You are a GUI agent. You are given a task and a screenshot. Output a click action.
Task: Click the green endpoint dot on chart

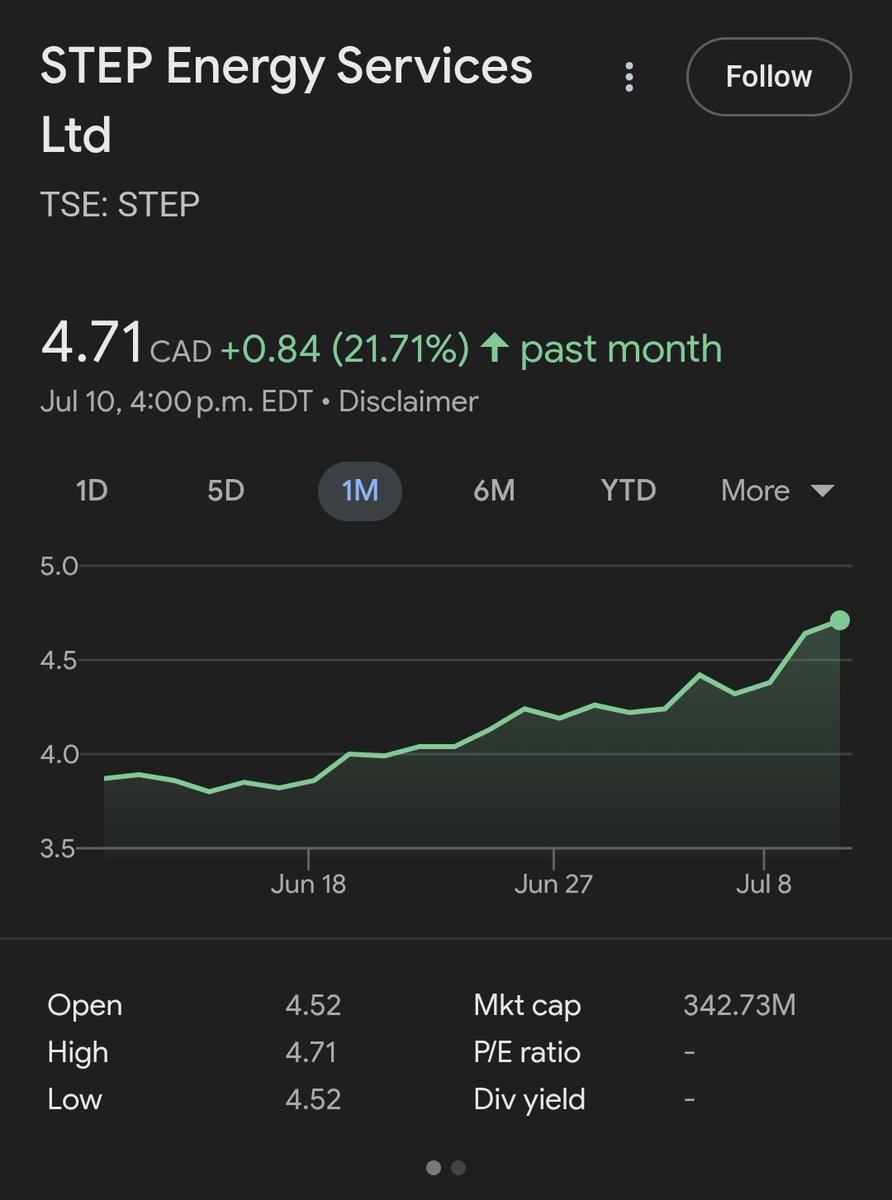[840, 621]
